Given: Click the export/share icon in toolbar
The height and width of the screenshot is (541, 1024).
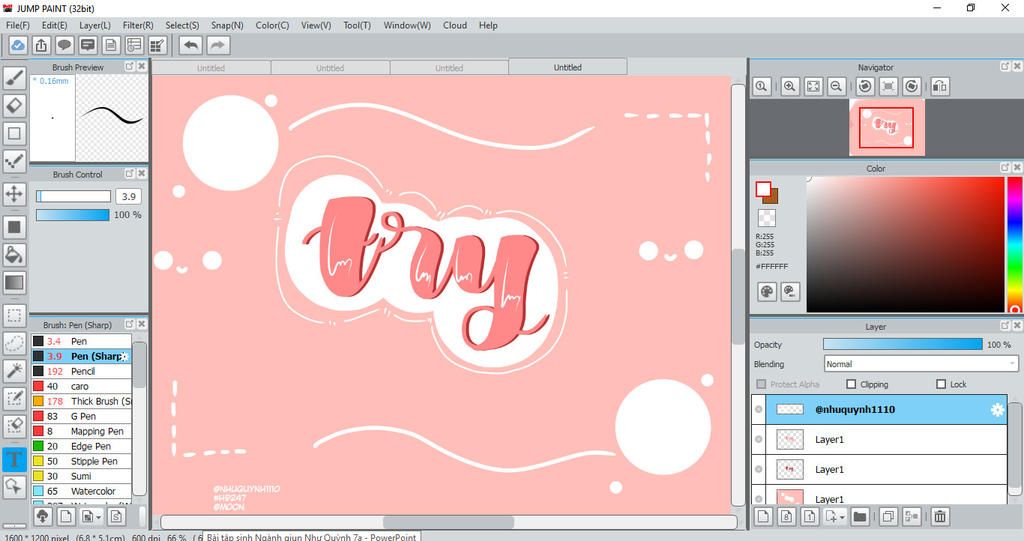Looking at the screenshot, I should [x=41, y=45].
